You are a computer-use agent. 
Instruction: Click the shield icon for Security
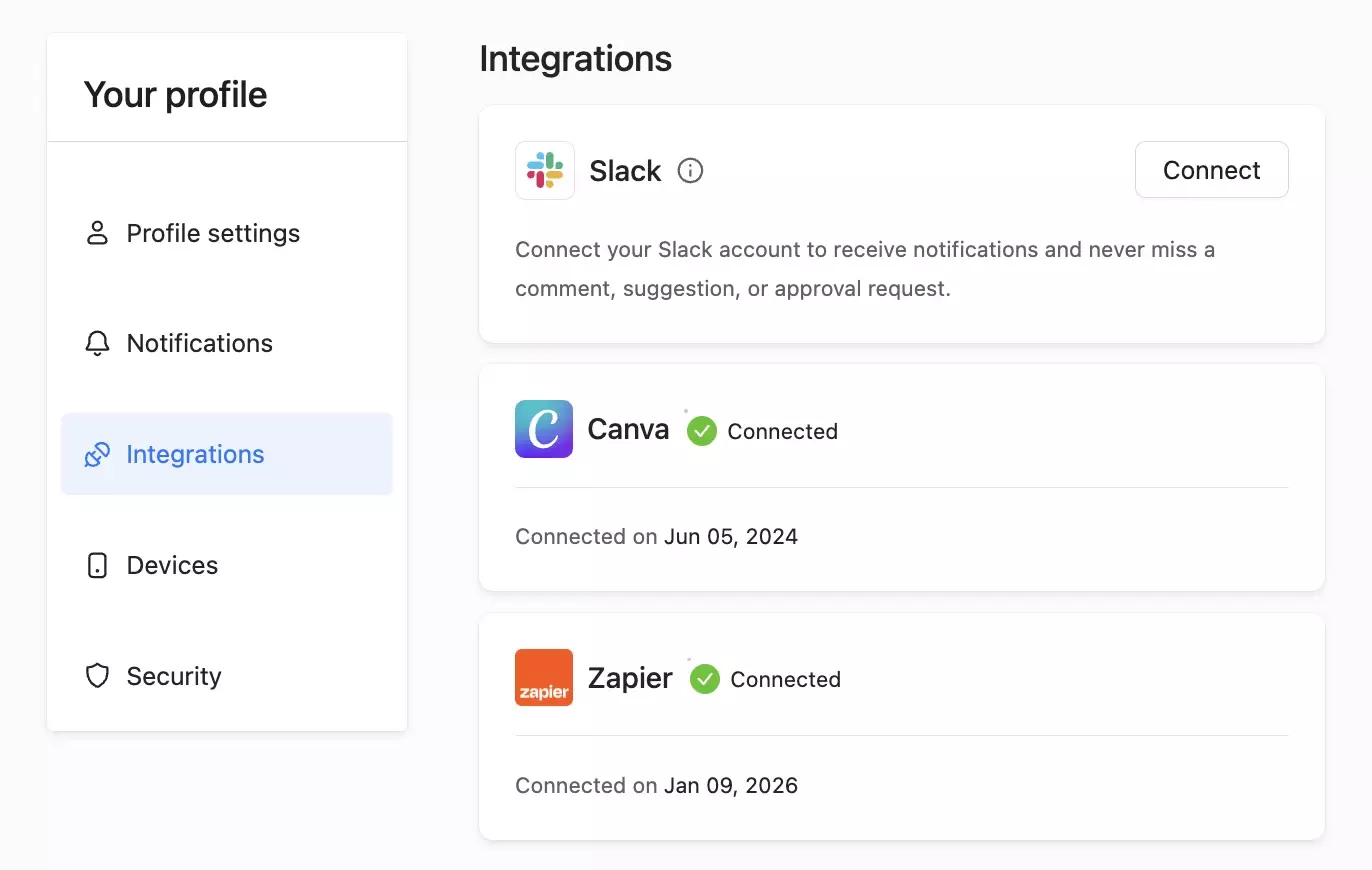[x=97, y=676]
